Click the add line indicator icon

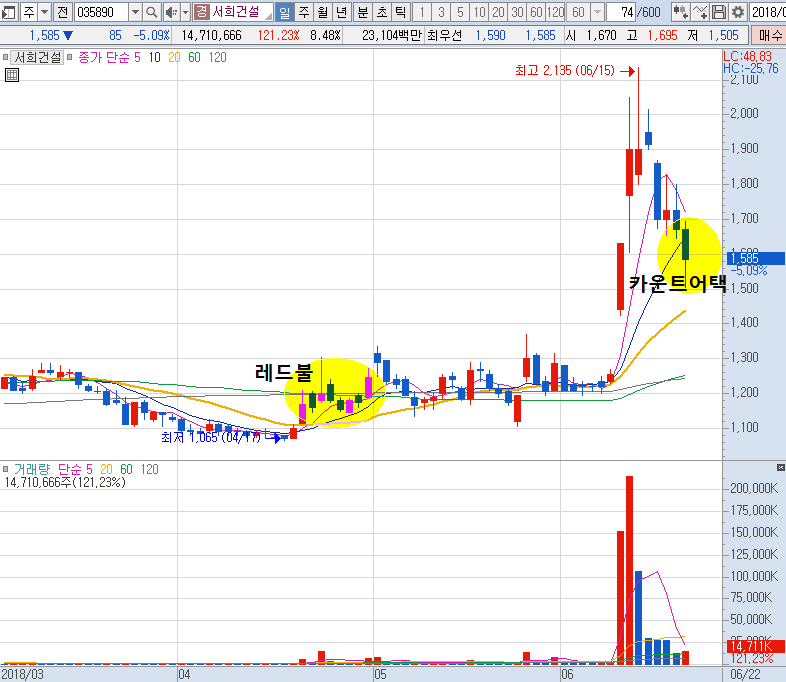tap(700, 12)
